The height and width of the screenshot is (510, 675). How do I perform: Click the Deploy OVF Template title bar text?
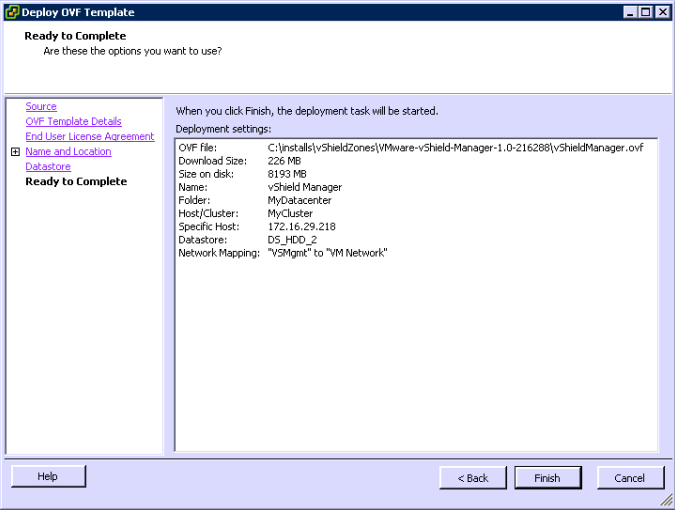[x=77, y=12]
